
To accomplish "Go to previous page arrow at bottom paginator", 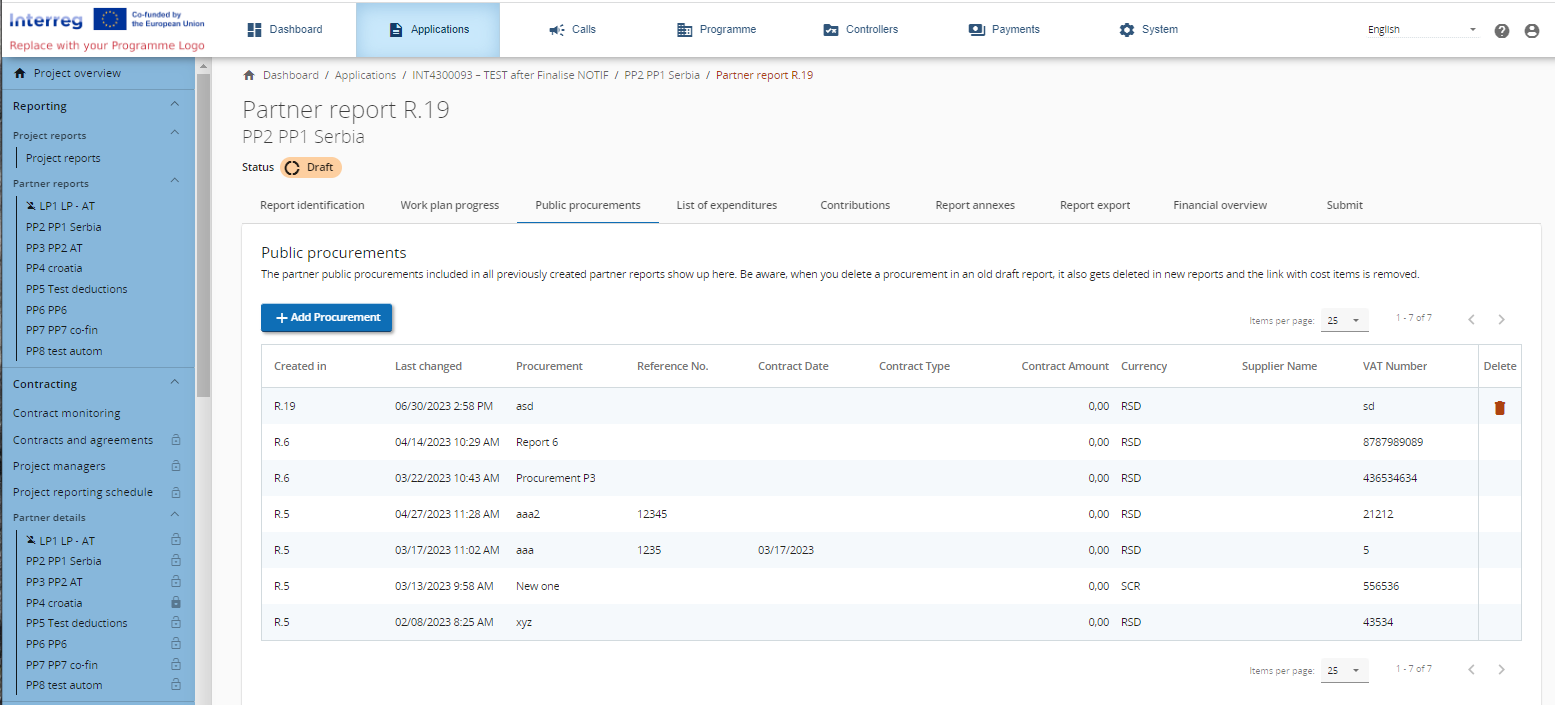I will click(x=1471, y=670).
